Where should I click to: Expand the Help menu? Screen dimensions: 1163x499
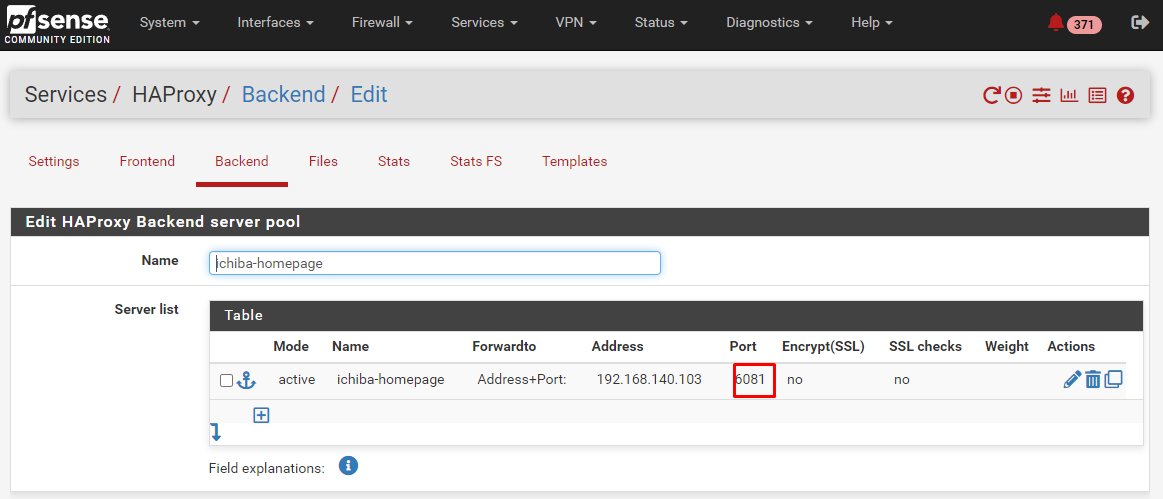point(872,23)
